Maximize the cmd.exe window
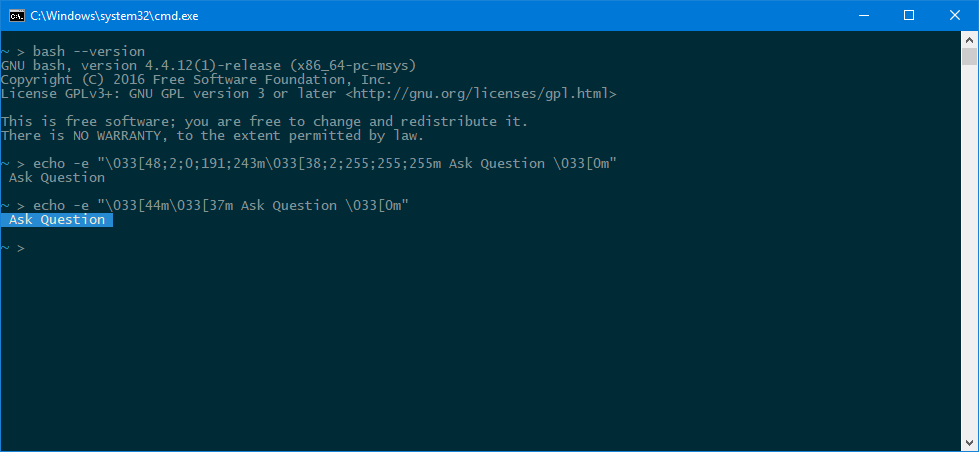Image resolution: width=979 pixels, height=452 pixels. click(x=909, y=15)
